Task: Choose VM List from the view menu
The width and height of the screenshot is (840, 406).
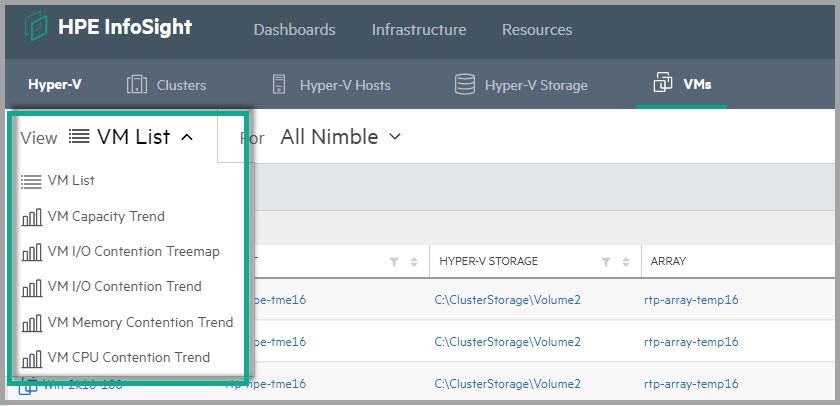Action: pos(71,181)
